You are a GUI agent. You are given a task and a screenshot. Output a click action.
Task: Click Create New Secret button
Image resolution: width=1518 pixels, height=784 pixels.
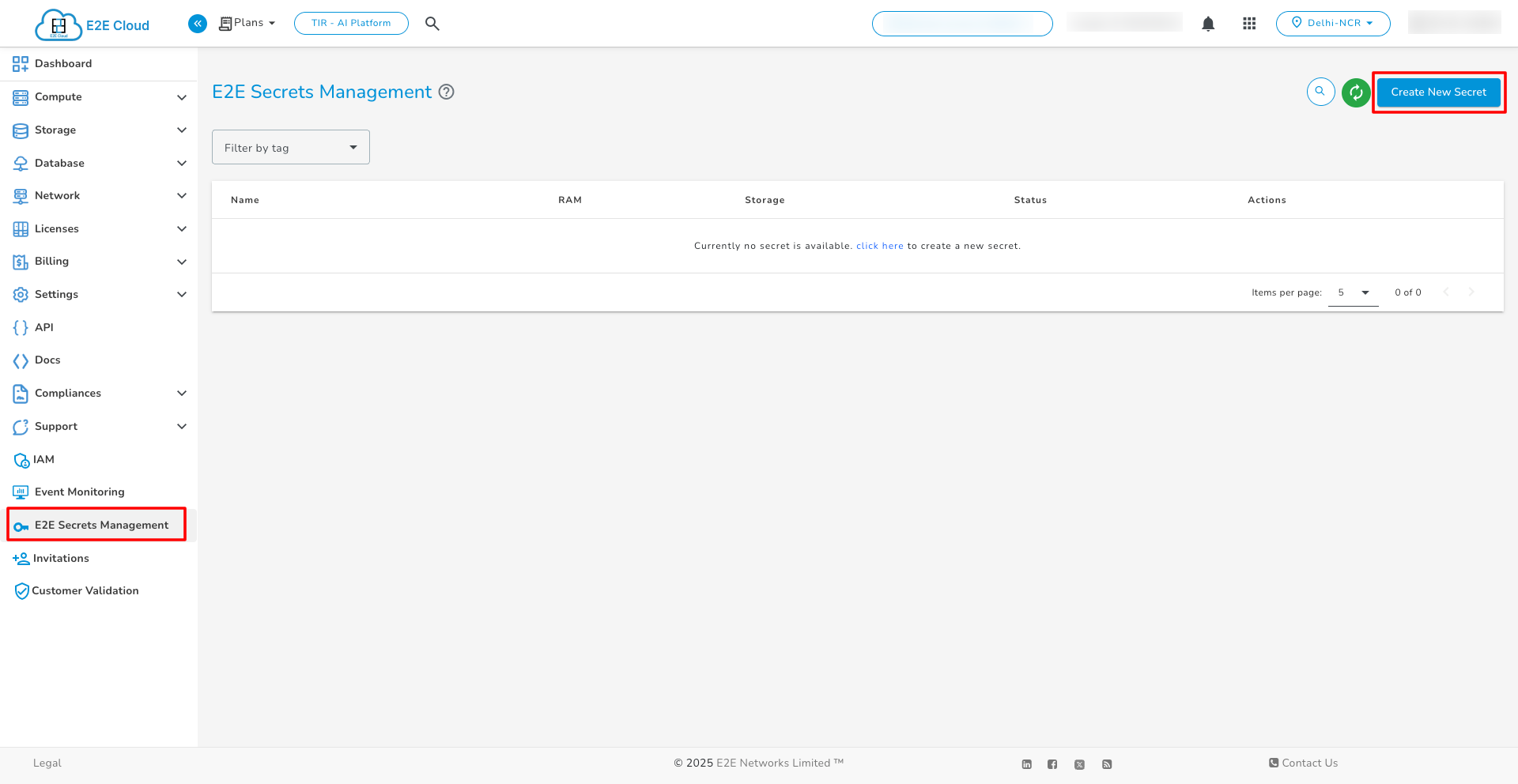coord(1439,92)
